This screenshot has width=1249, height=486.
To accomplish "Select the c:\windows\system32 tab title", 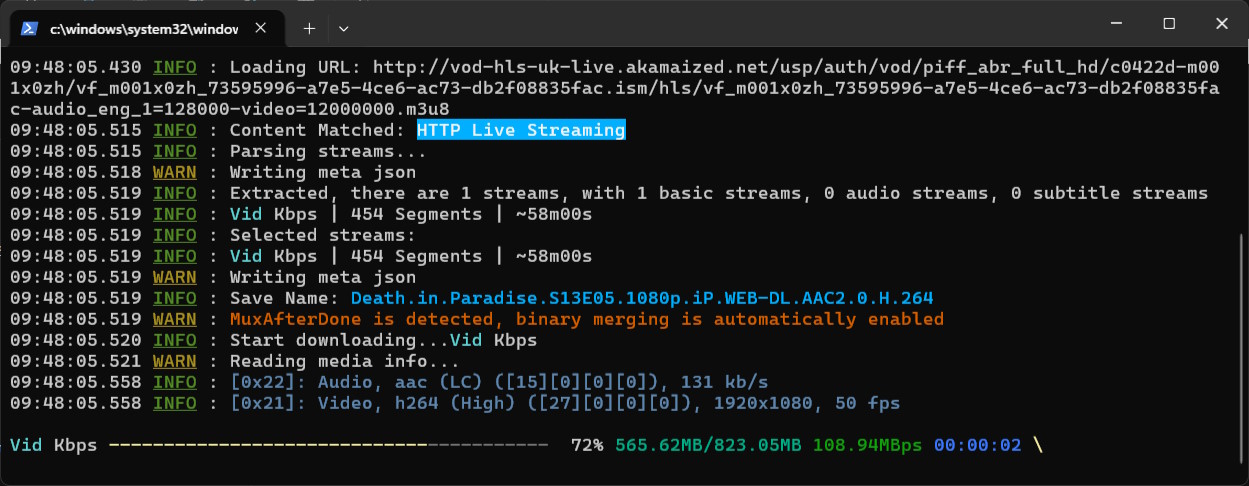I will pos(144,29).
